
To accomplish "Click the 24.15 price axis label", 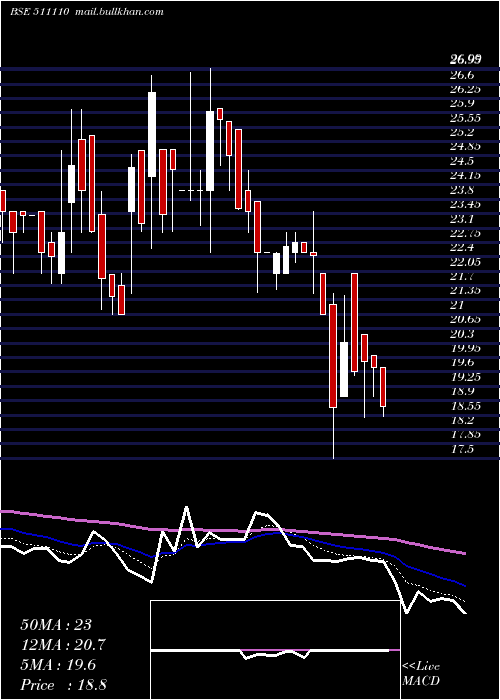I will tap(465, 175).
